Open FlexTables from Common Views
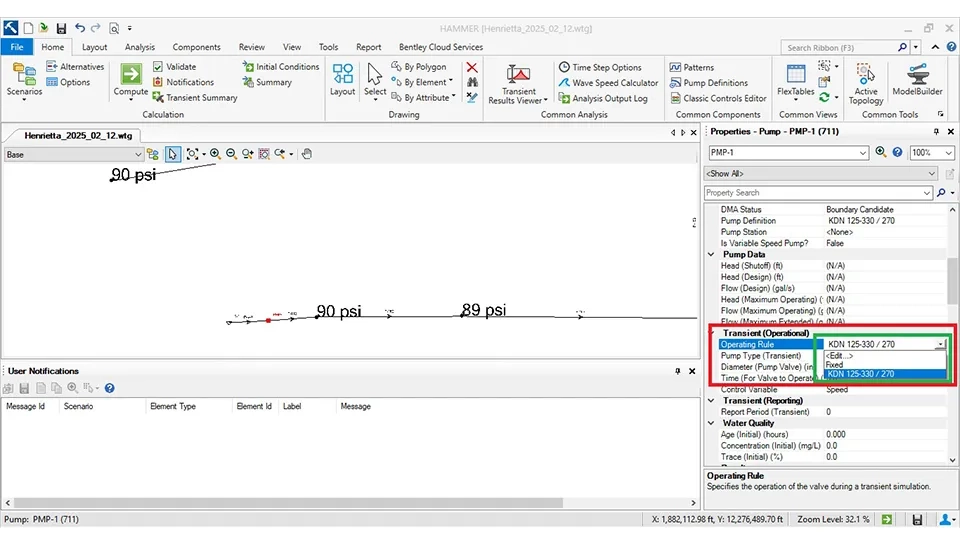960x548 pixels. tap(796, 78)
